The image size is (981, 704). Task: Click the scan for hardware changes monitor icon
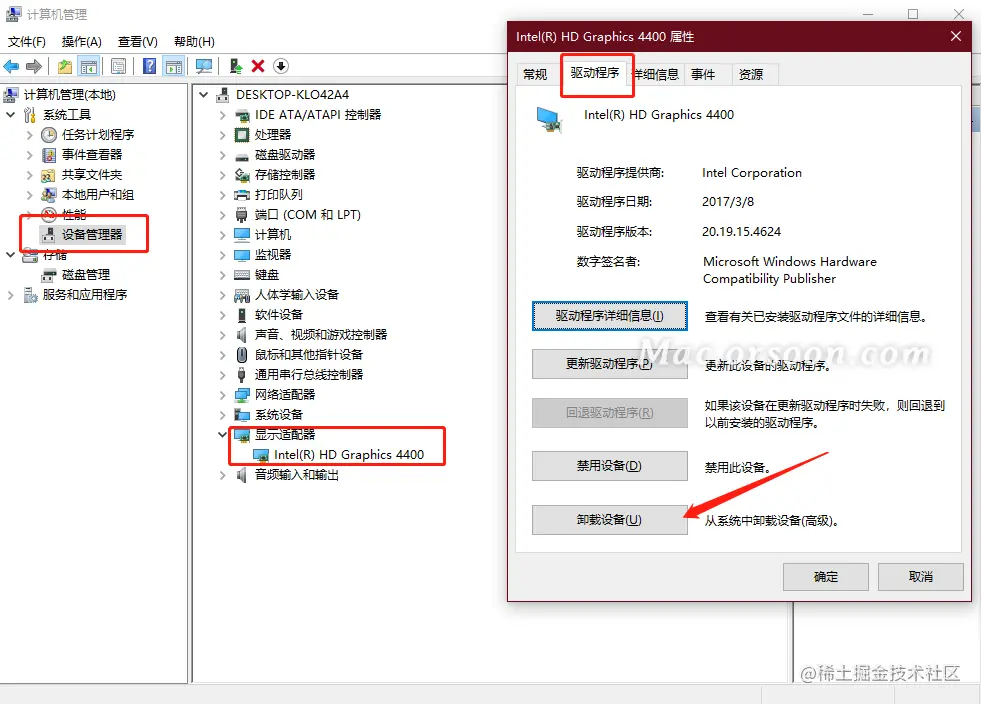point(203,66)
